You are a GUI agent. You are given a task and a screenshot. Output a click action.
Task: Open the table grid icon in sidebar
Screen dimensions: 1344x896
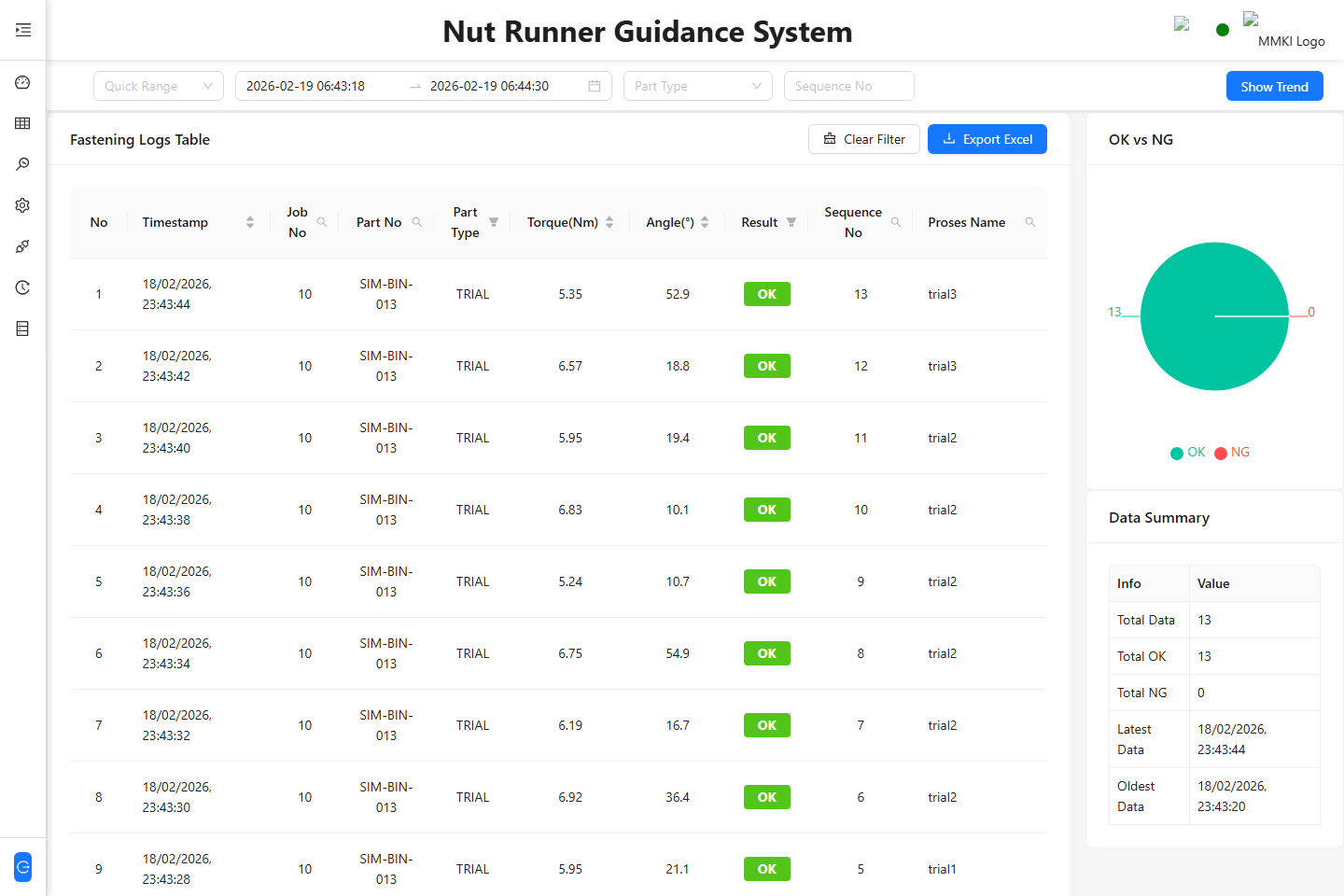23,123
